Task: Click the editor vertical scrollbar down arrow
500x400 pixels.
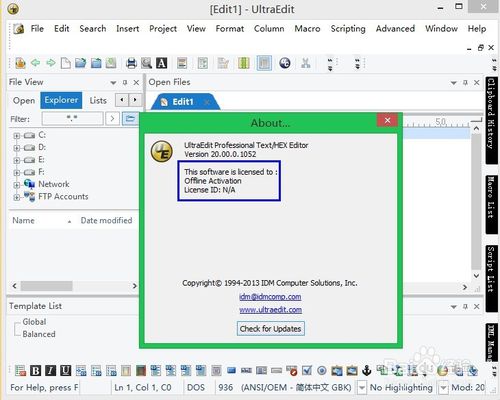Action: click(x=476, y=276)
